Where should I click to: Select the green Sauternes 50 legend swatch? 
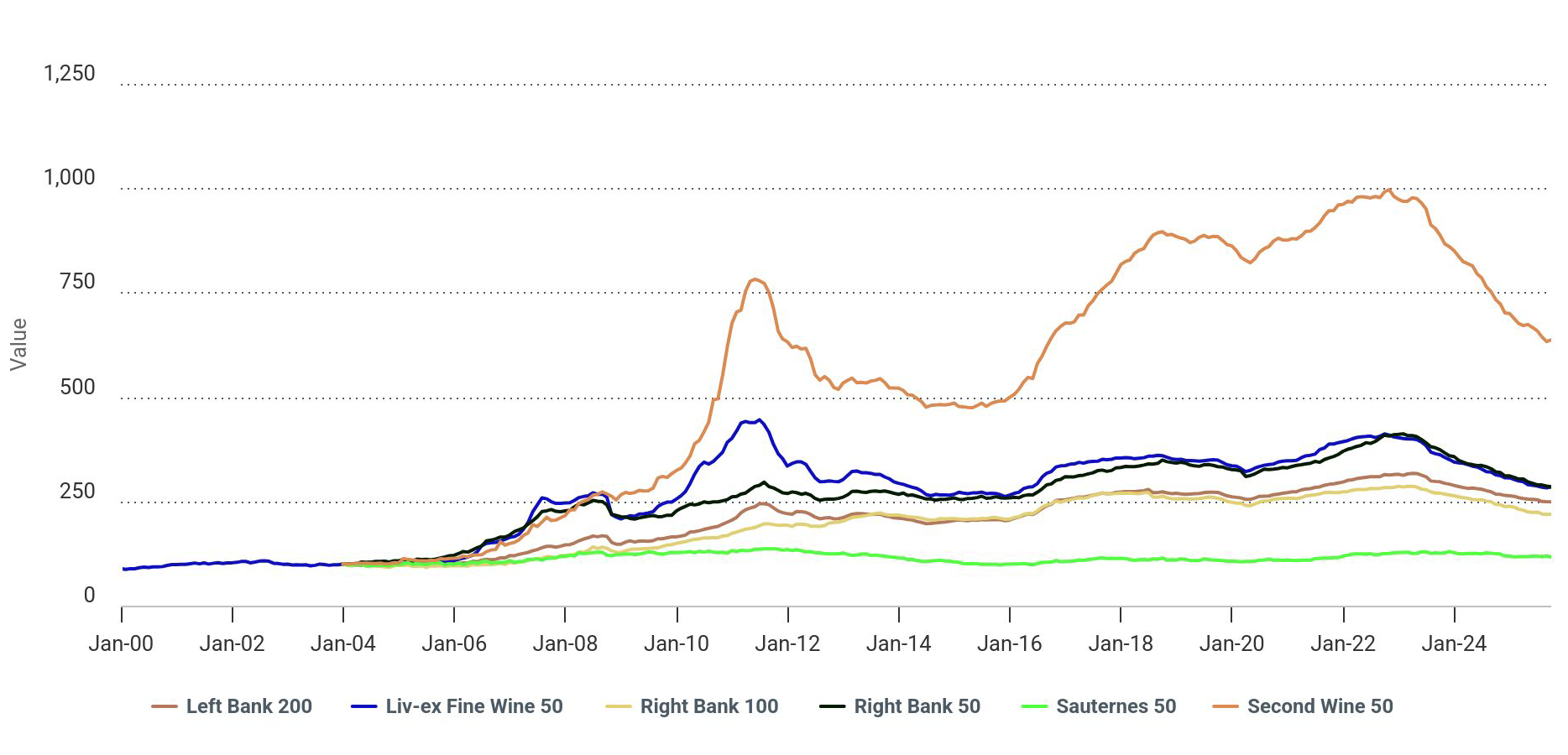point(1034,706)
